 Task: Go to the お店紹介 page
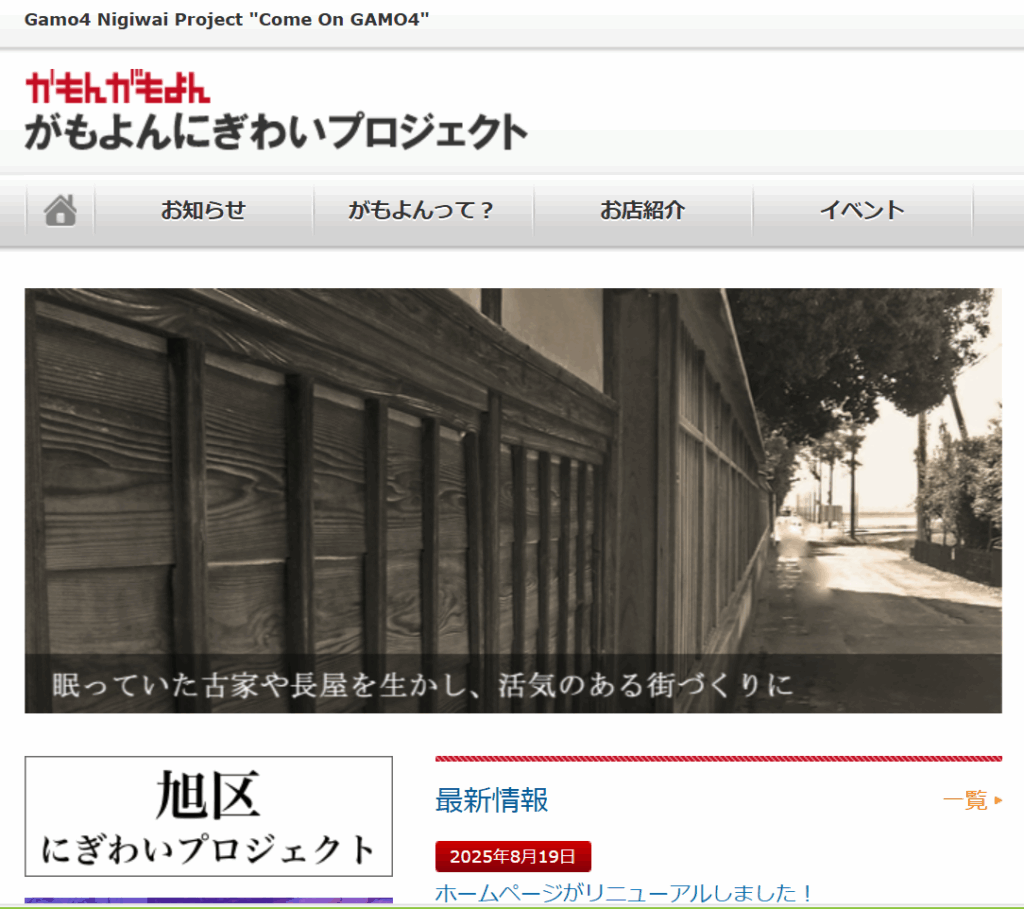pos(642,211)
